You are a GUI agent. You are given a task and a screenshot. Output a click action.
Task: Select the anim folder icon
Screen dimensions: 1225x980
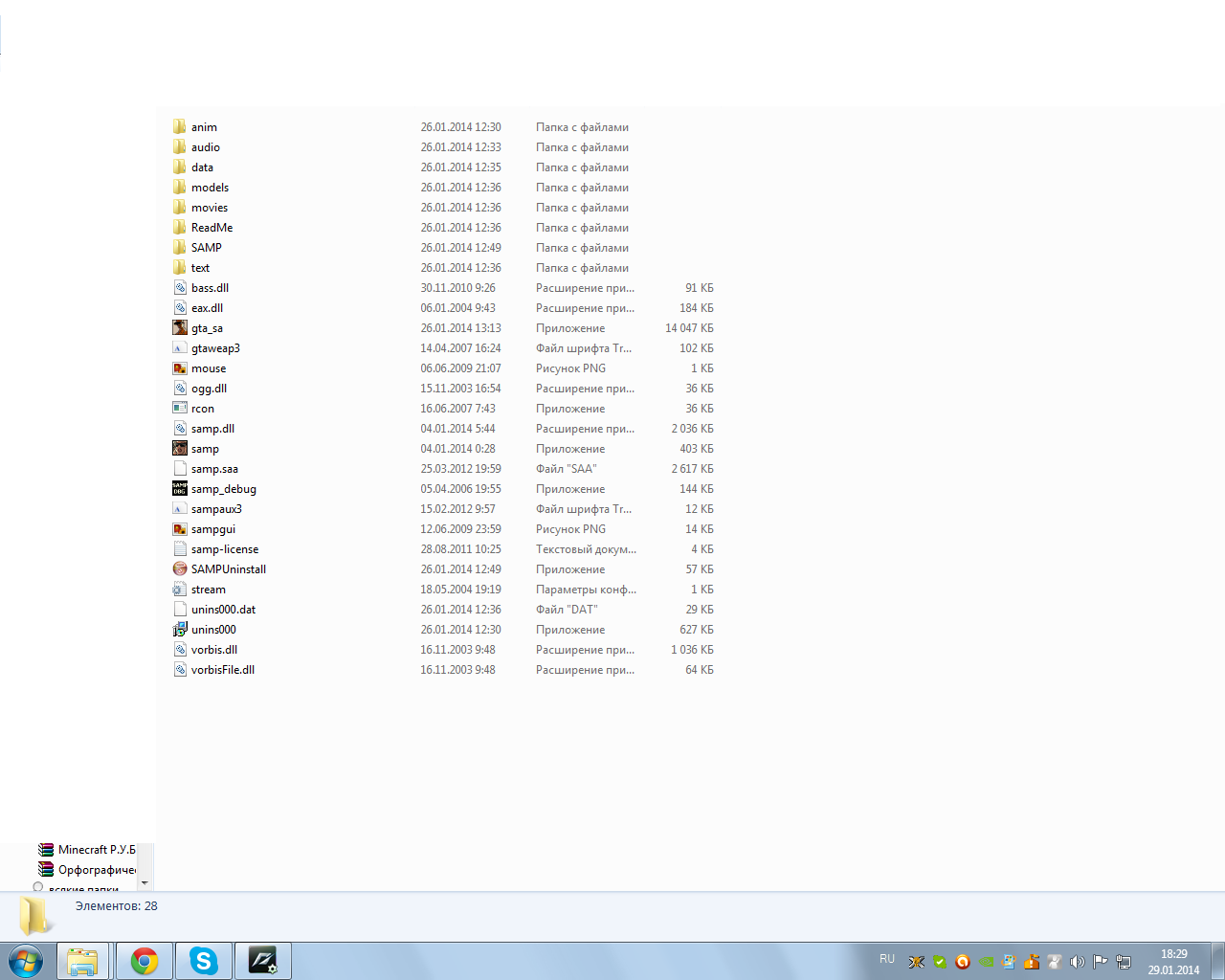(x=180, y=127)
